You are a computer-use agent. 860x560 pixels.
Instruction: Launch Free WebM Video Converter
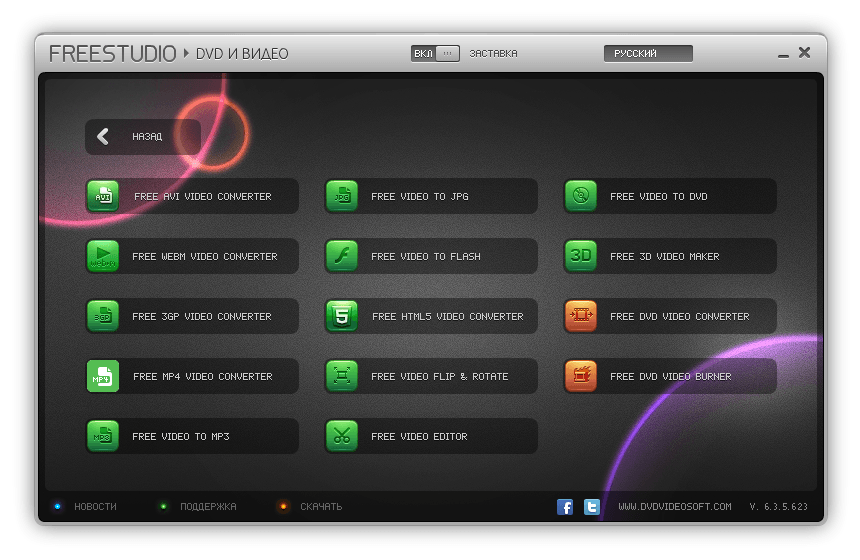[193, 256]
